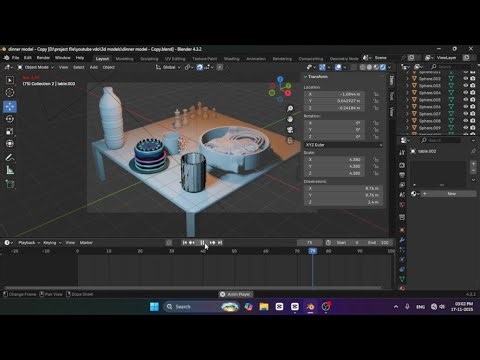Switch to the UV Editing workspace tab

click(175, 59)
